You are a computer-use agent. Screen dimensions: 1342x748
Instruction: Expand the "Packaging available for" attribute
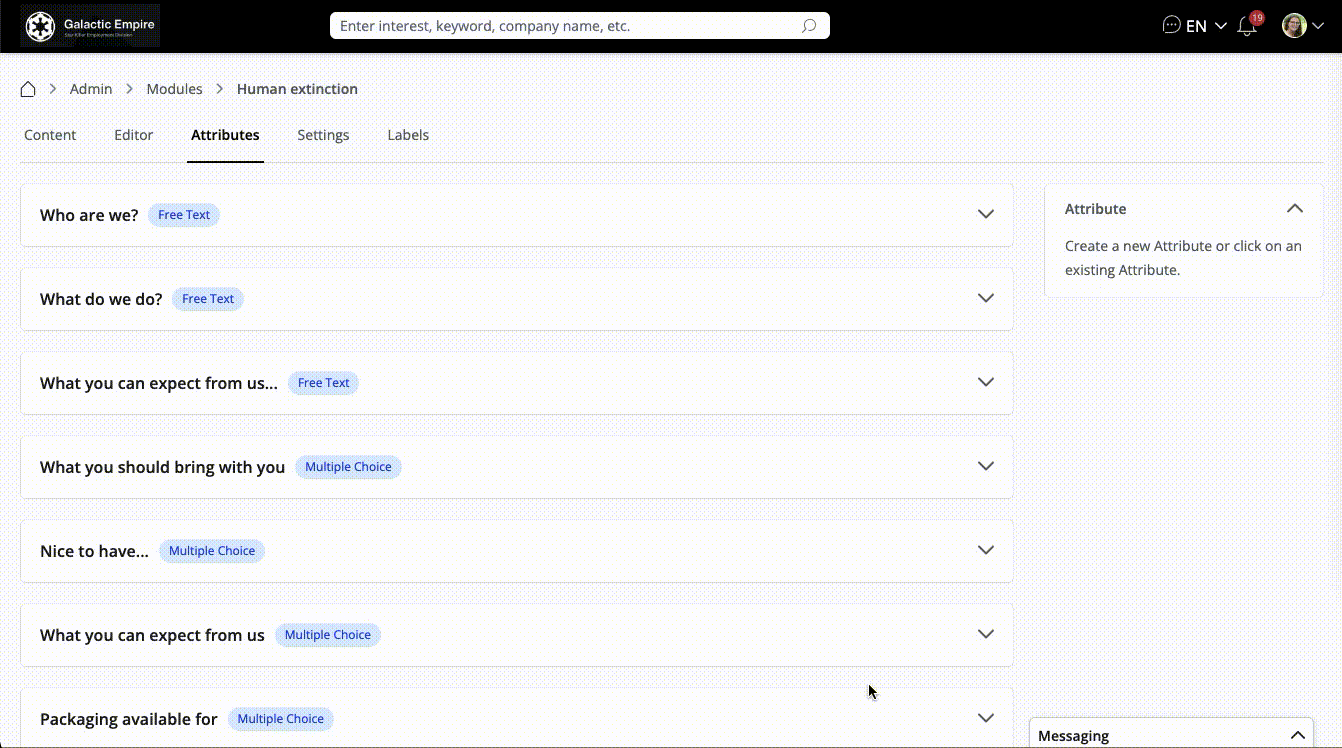point(985,718)
